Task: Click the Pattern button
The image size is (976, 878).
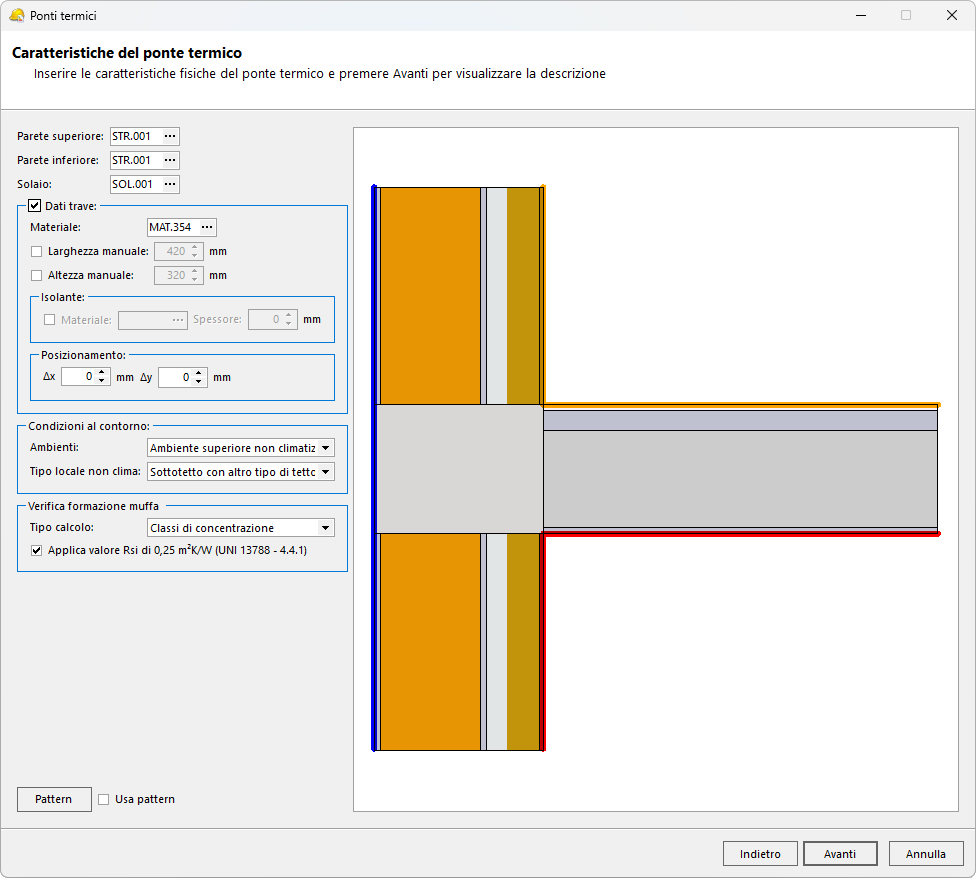Action: (54, 799)
